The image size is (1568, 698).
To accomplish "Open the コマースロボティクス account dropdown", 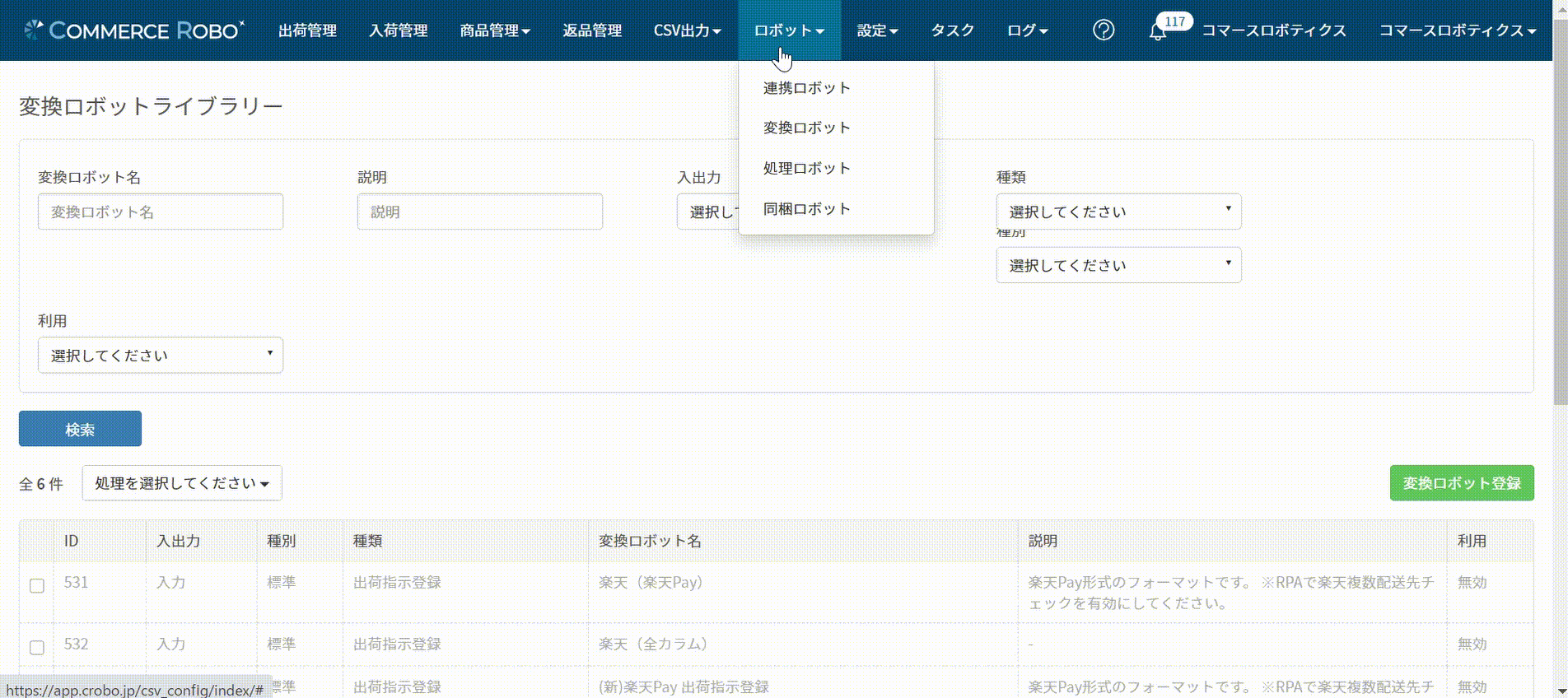I will pos(1458,30).
